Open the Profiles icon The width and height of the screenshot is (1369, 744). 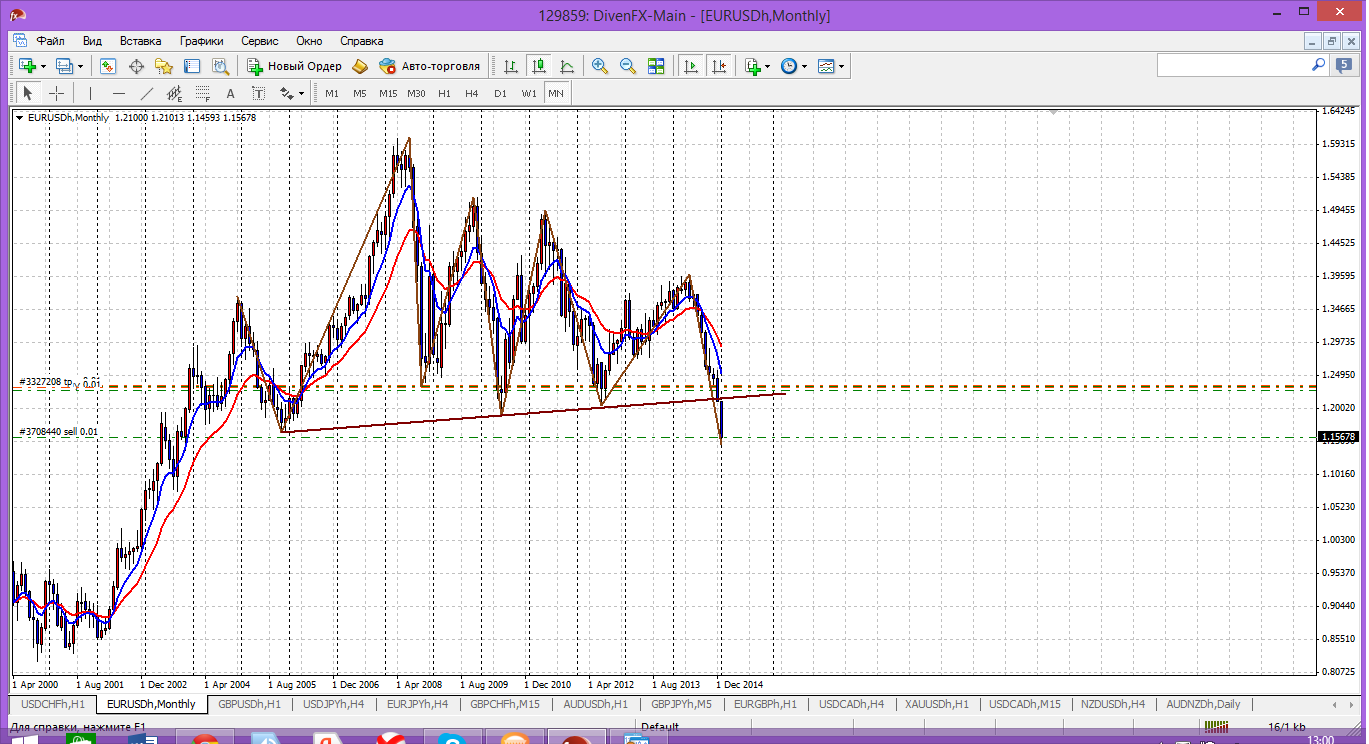coord(65,66)
